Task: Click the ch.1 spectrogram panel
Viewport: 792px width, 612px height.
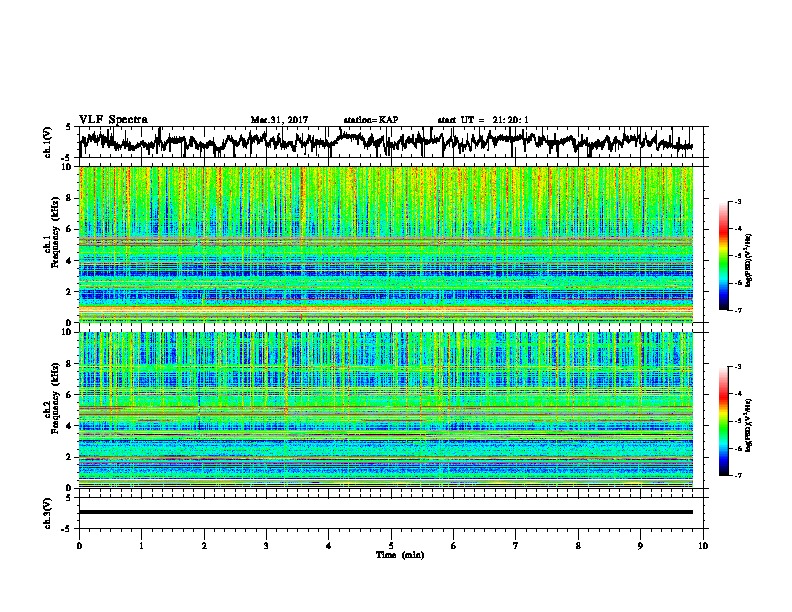Action: click(386, 244)
